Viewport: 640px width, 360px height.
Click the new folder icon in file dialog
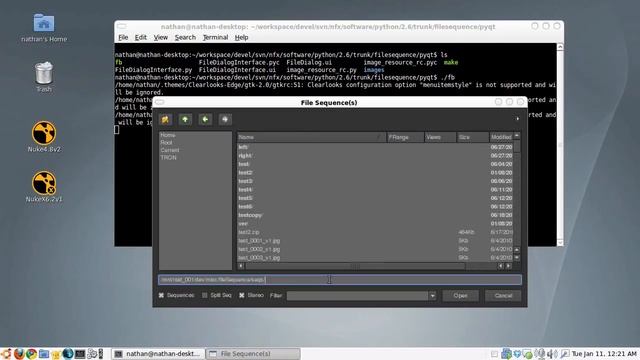(165, 119)
